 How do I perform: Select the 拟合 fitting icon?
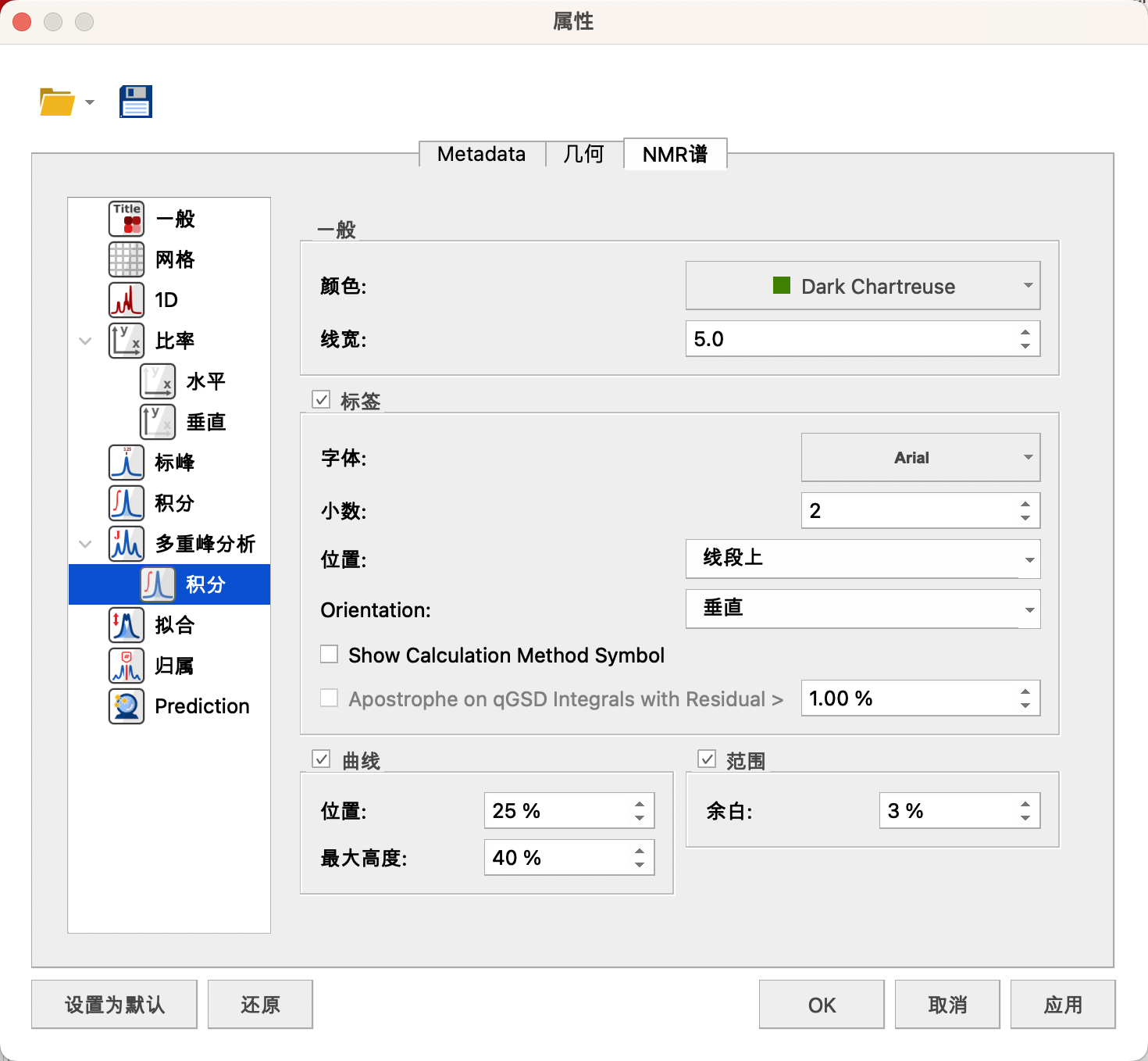coord(127,625)
